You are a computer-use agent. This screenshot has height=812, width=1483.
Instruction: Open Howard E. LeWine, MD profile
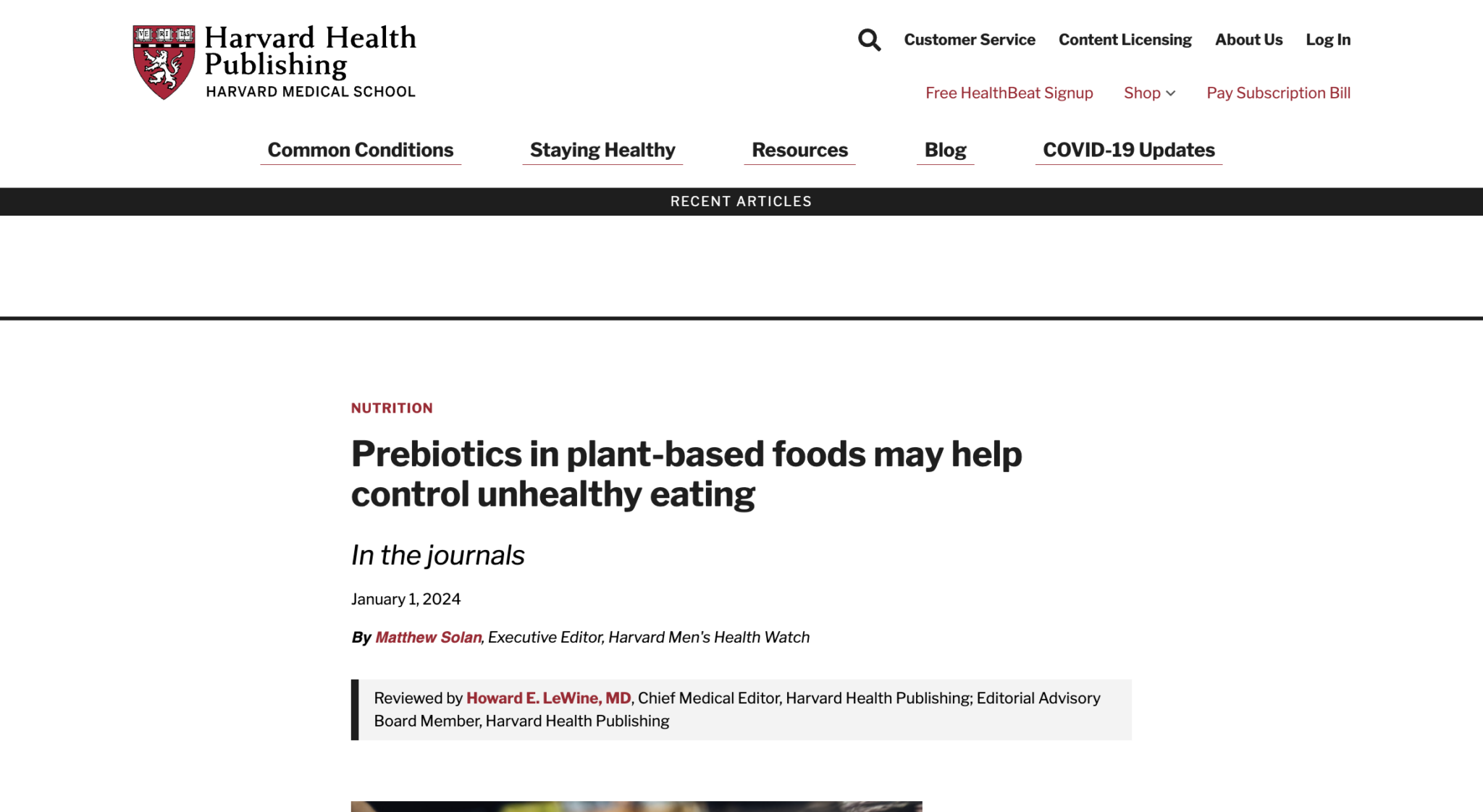pos(549,698)
